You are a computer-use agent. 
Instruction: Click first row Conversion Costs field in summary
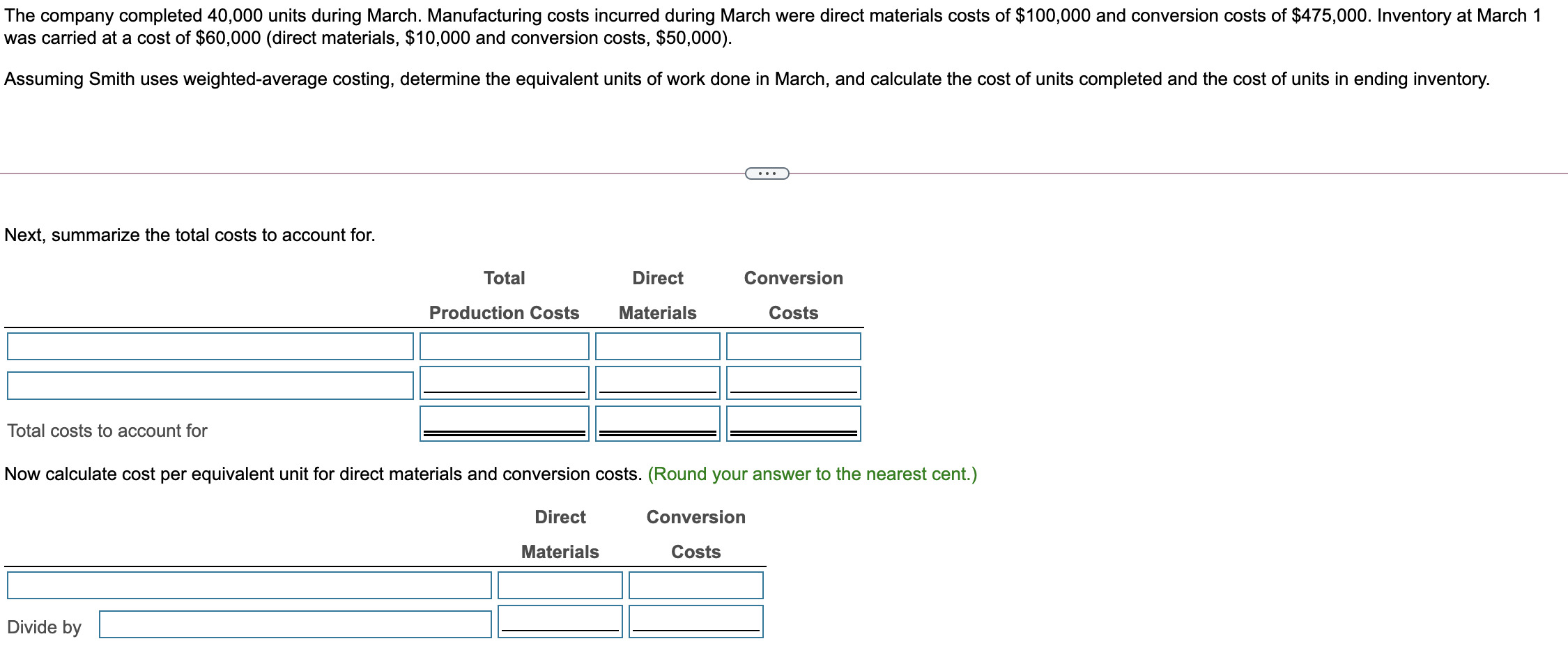pyautogui.click(x=794, y=346)
